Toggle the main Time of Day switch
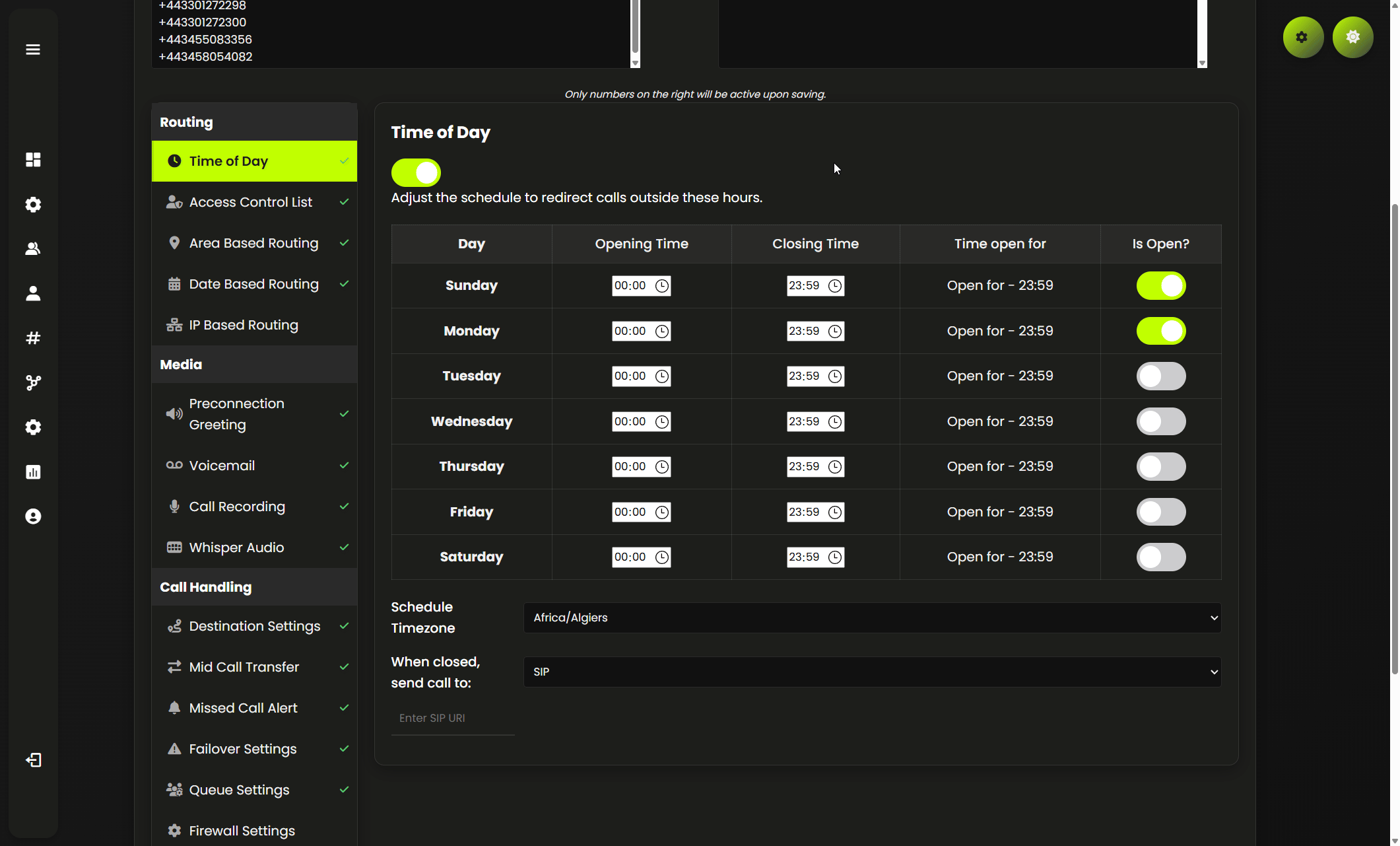The height and width of the screenshot is (846, 1400). pyautogui.click(x=416, y=172)
